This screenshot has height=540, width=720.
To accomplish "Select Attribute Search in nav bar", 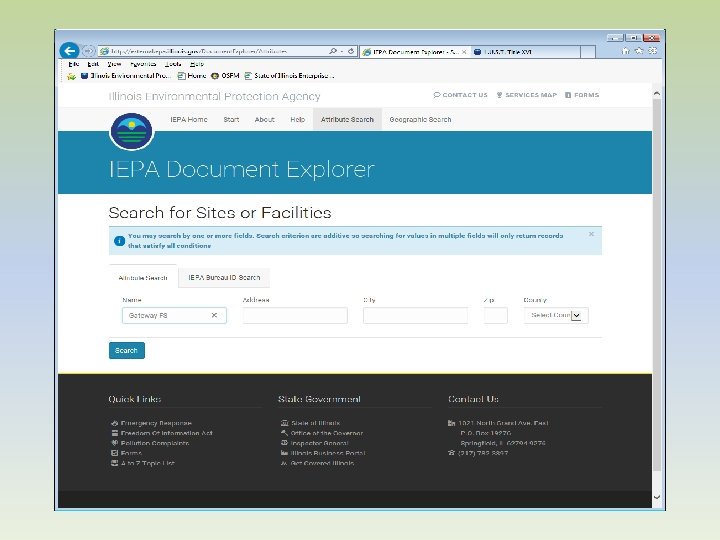I will pos(347,119).
